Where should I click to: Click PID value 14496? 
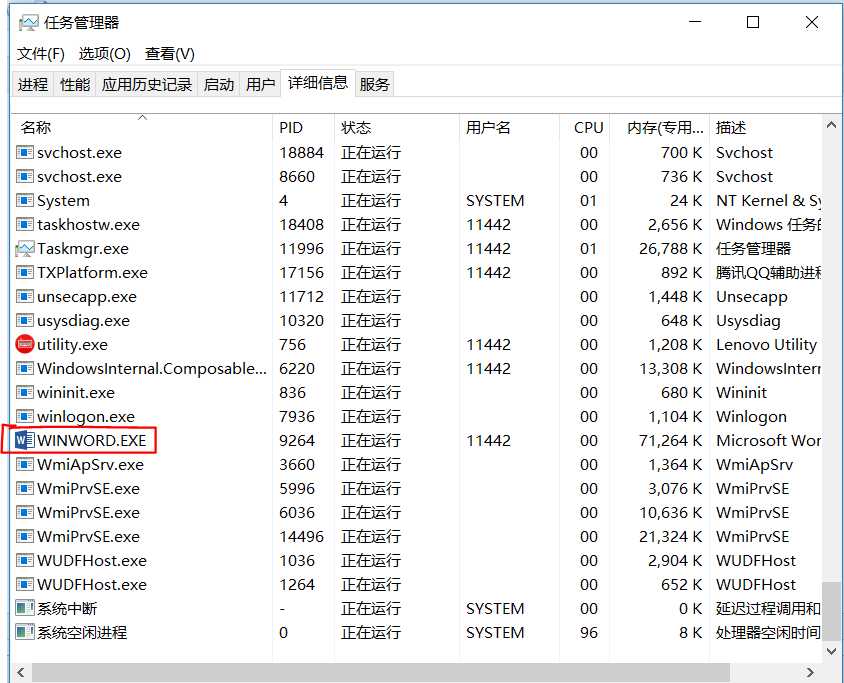tap(301, 537)
